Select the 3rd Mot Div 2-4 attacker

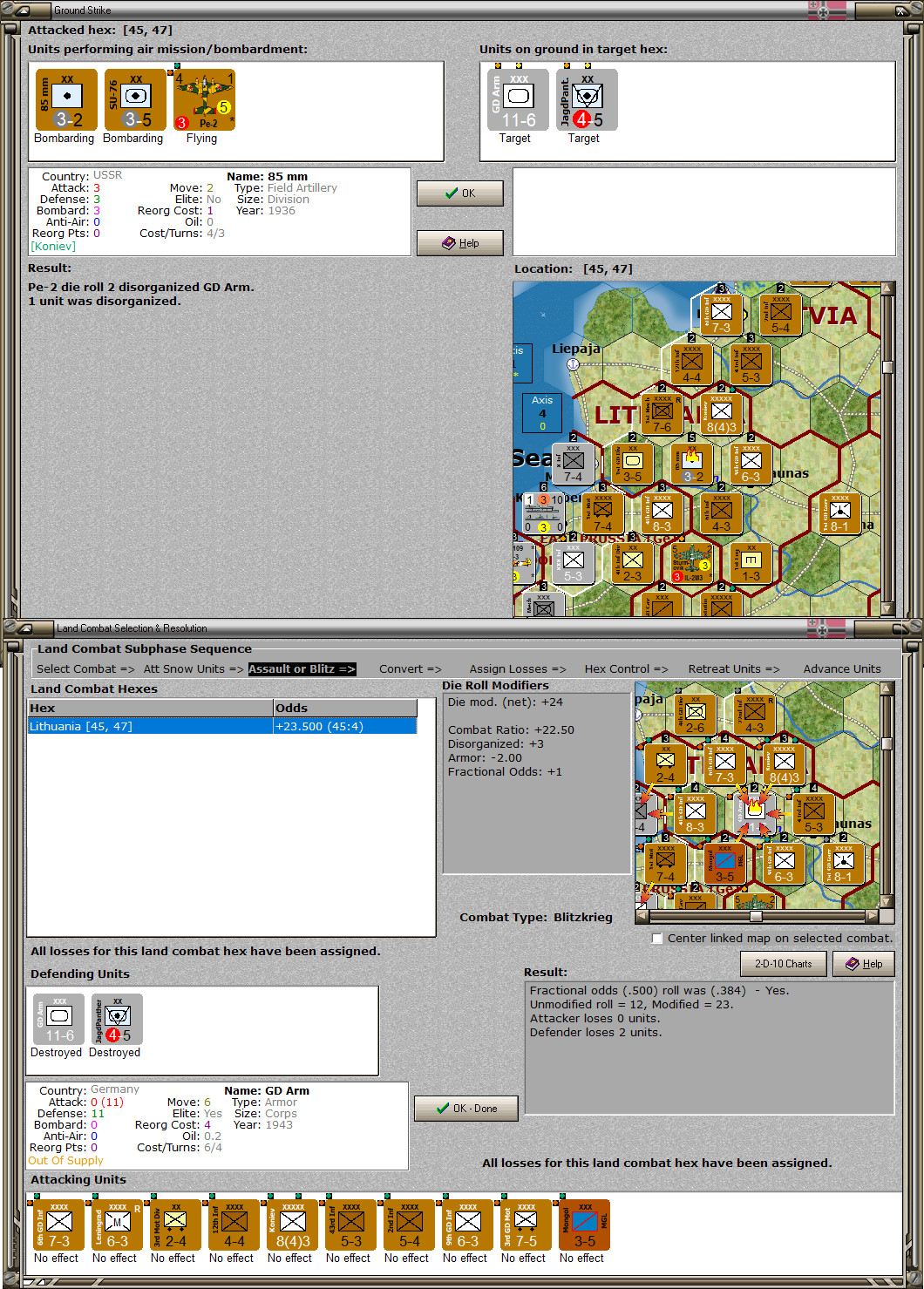(175, 1225)
